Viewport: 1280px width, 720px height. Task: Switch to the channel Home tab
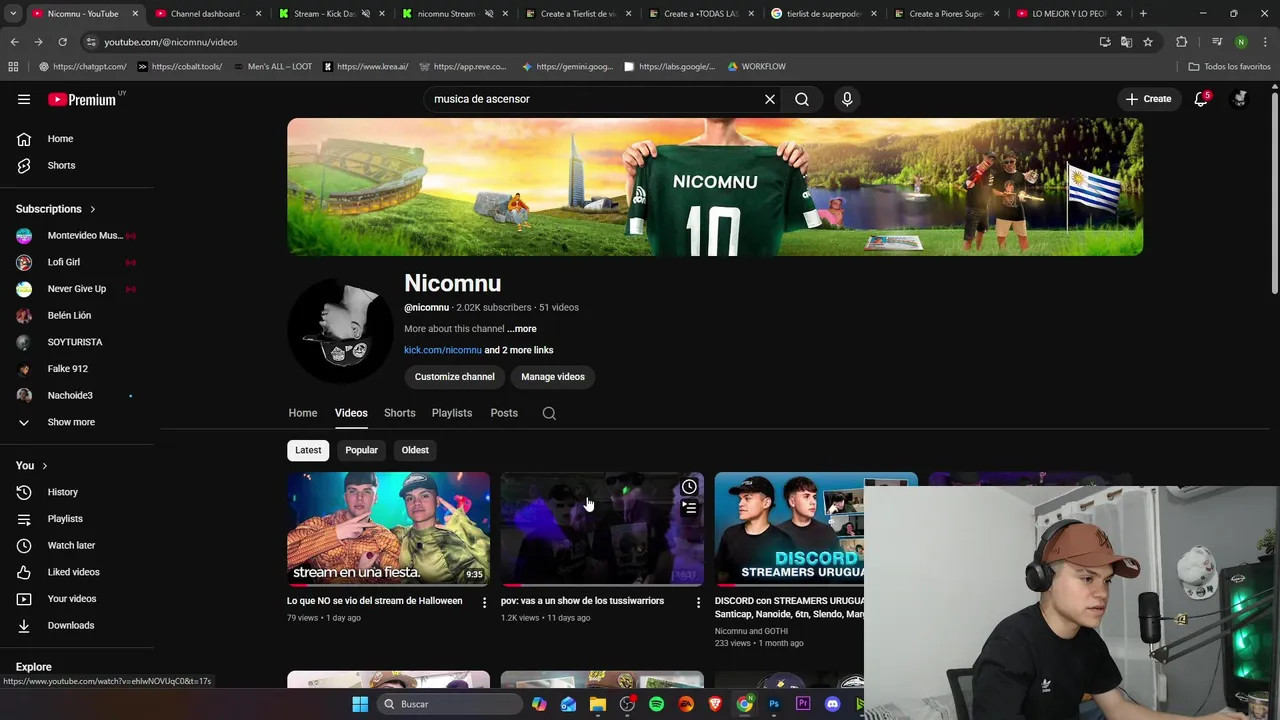[x=303, y=413]
